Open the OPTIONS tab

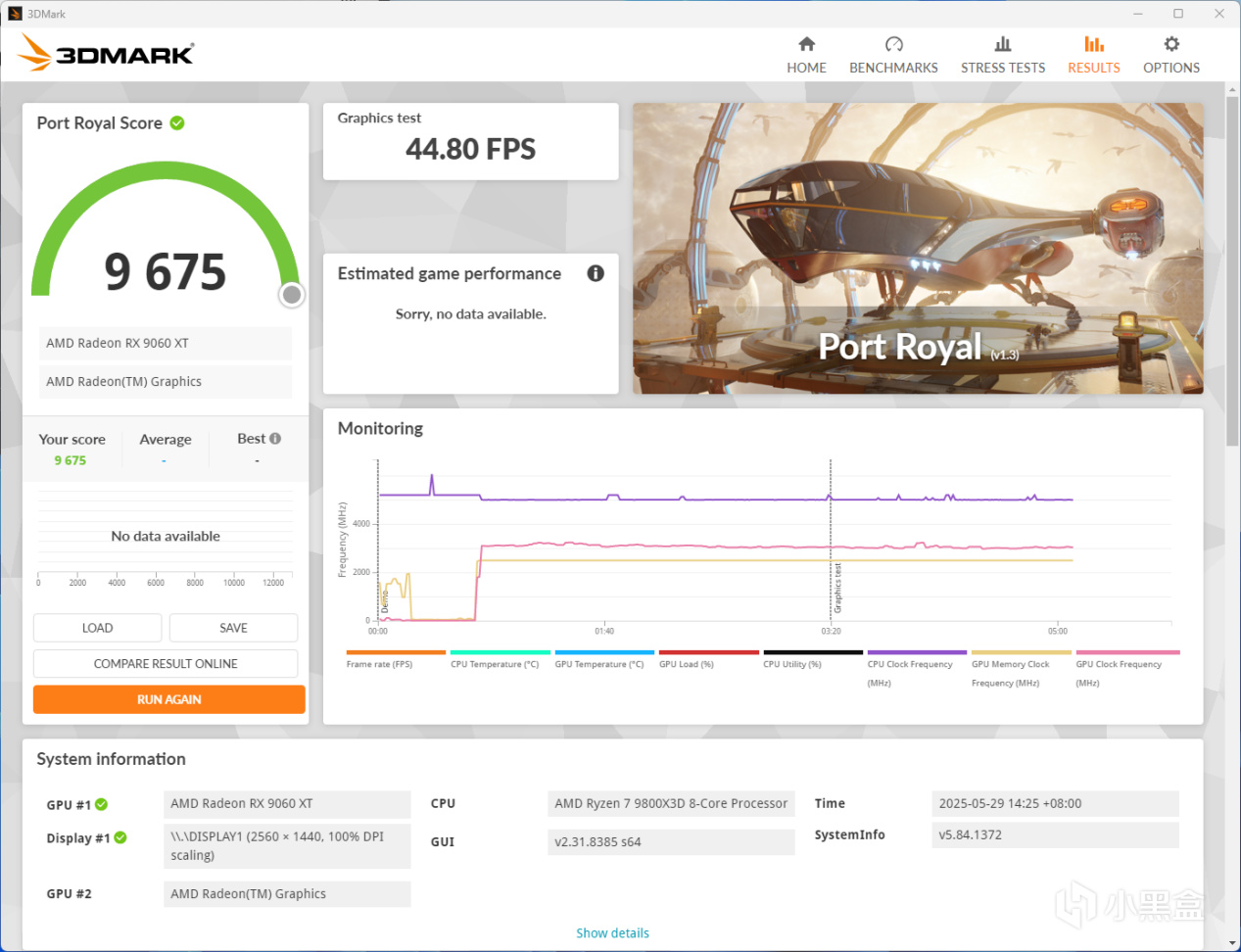[1171, 56]
